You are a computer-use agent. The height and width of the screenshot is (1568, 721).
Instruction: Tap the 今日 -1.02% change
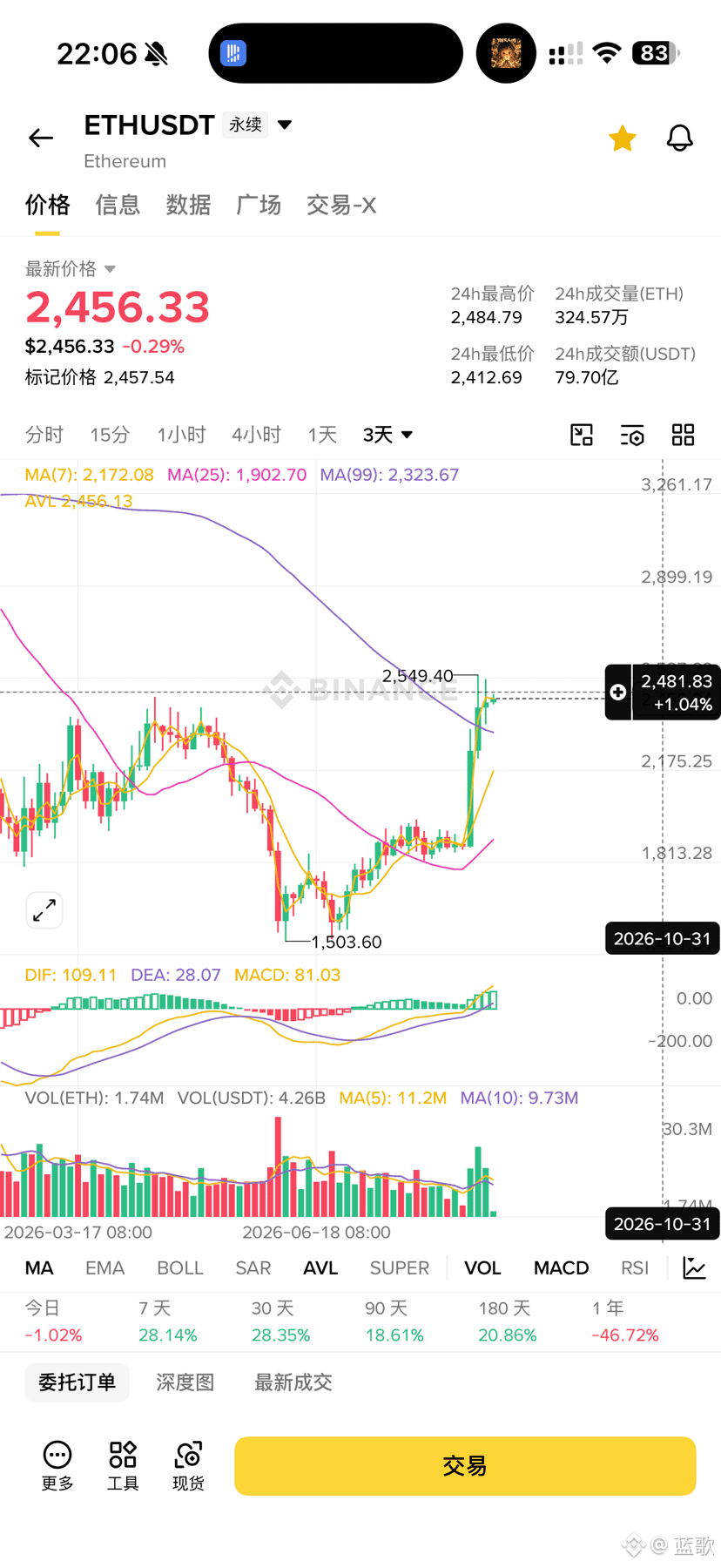[53, 1321]
